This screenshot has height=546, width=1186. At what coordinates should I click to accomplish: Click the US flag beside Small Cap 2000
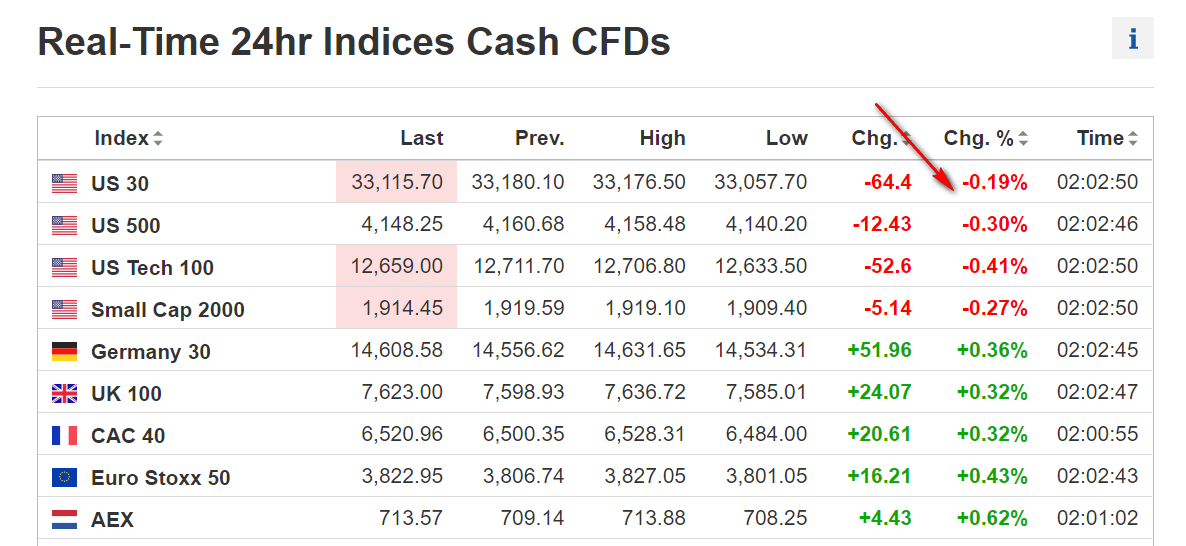[x=65, y=309]
